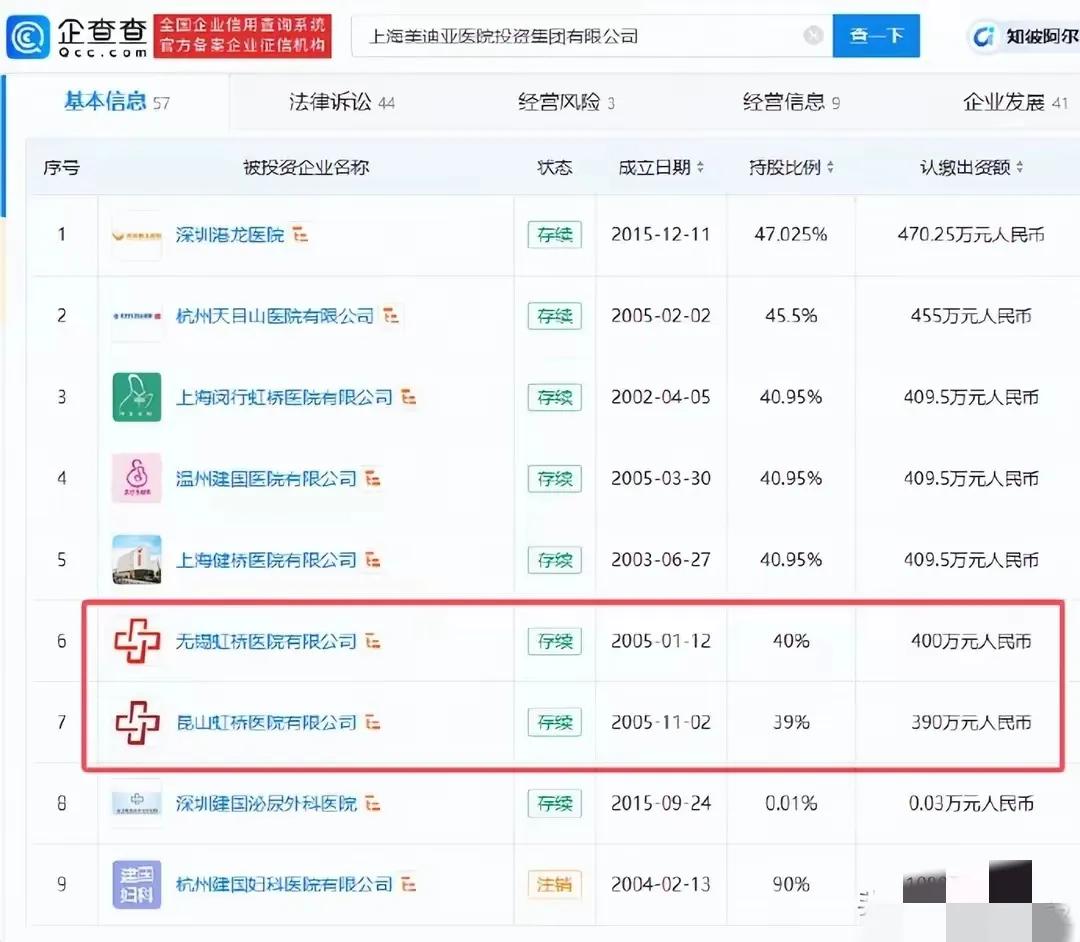Open 杭州天目山医院有限公司 link
The height and width of the screenshot is (942, 1080).
click(274, 316)
